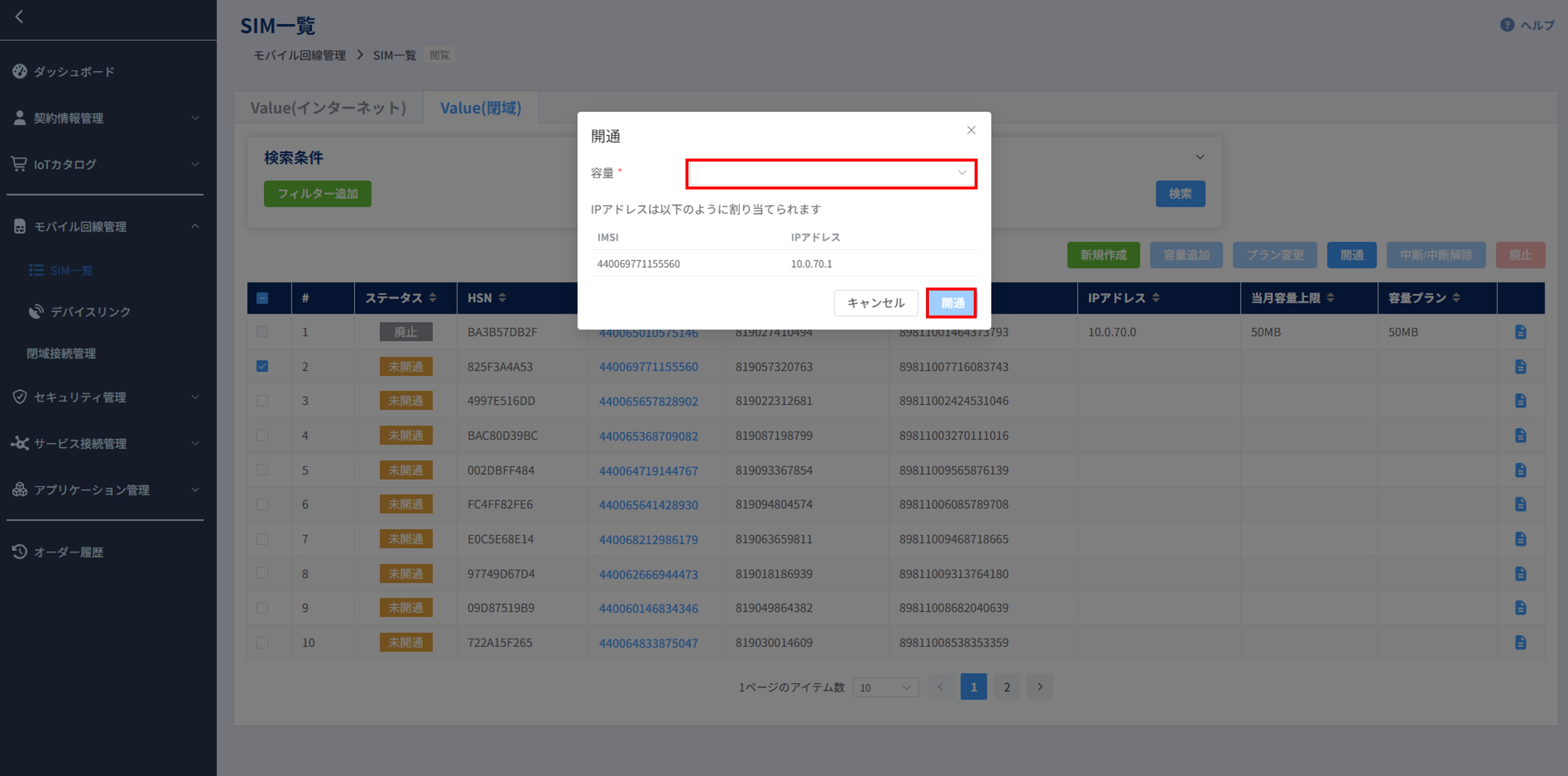Uncheck the row 2 checkbox

click(262, 367)
